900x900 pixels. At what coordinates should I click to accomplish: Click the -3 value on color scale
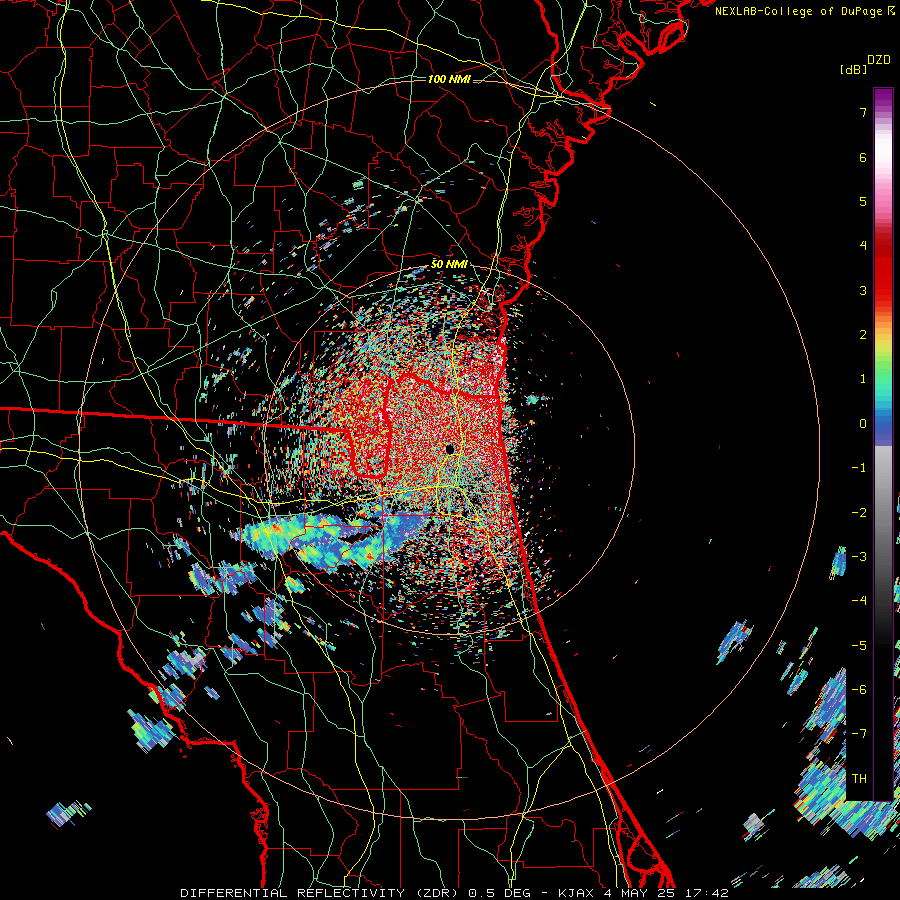pos(859,556)
